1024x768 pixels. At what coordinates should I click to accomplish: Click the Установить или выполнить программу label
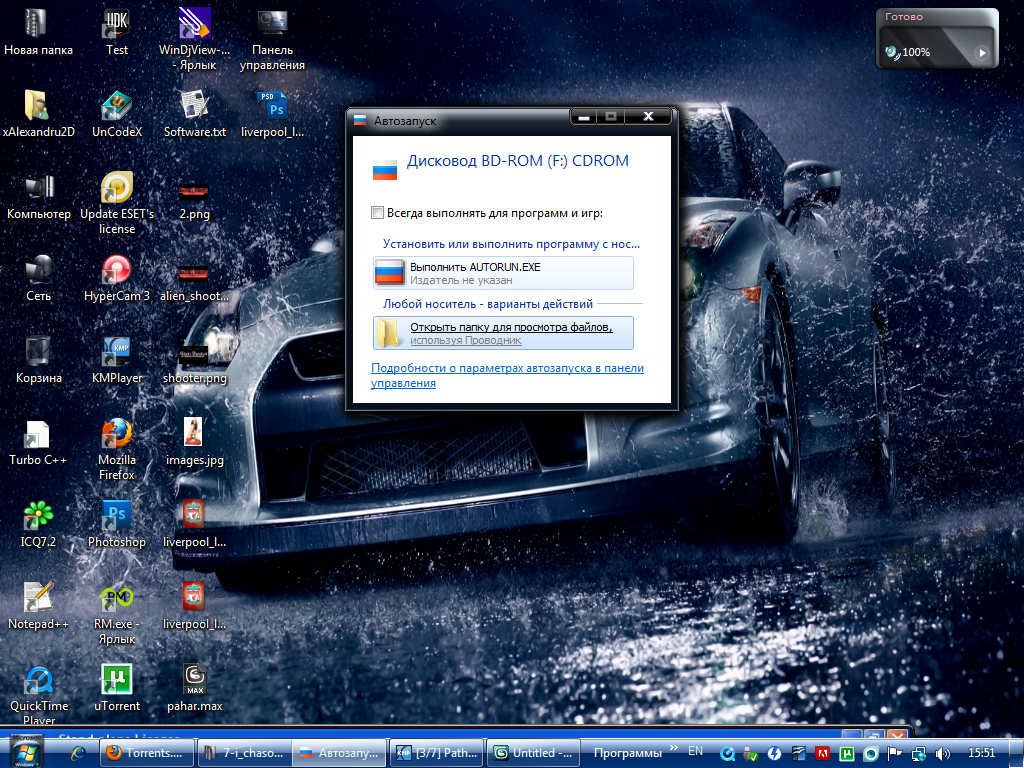(511, 244)
